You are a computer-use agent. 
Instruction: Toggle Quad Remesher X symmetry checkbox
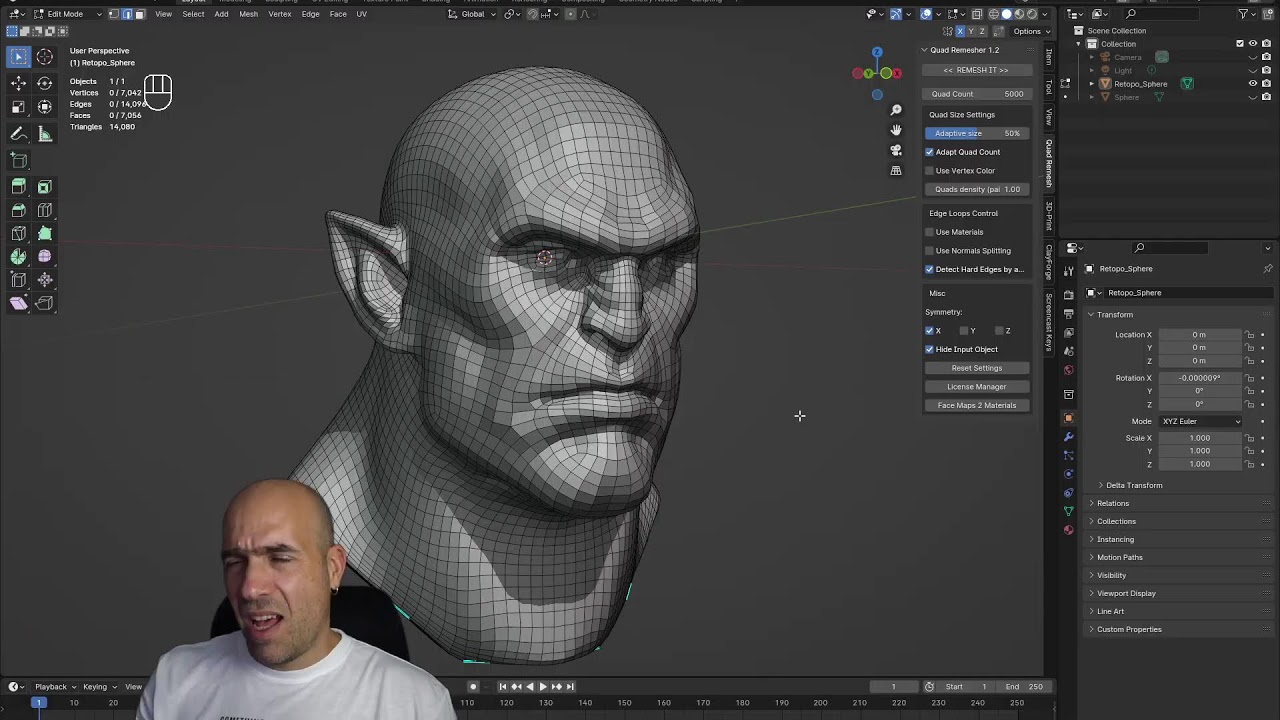929,331
